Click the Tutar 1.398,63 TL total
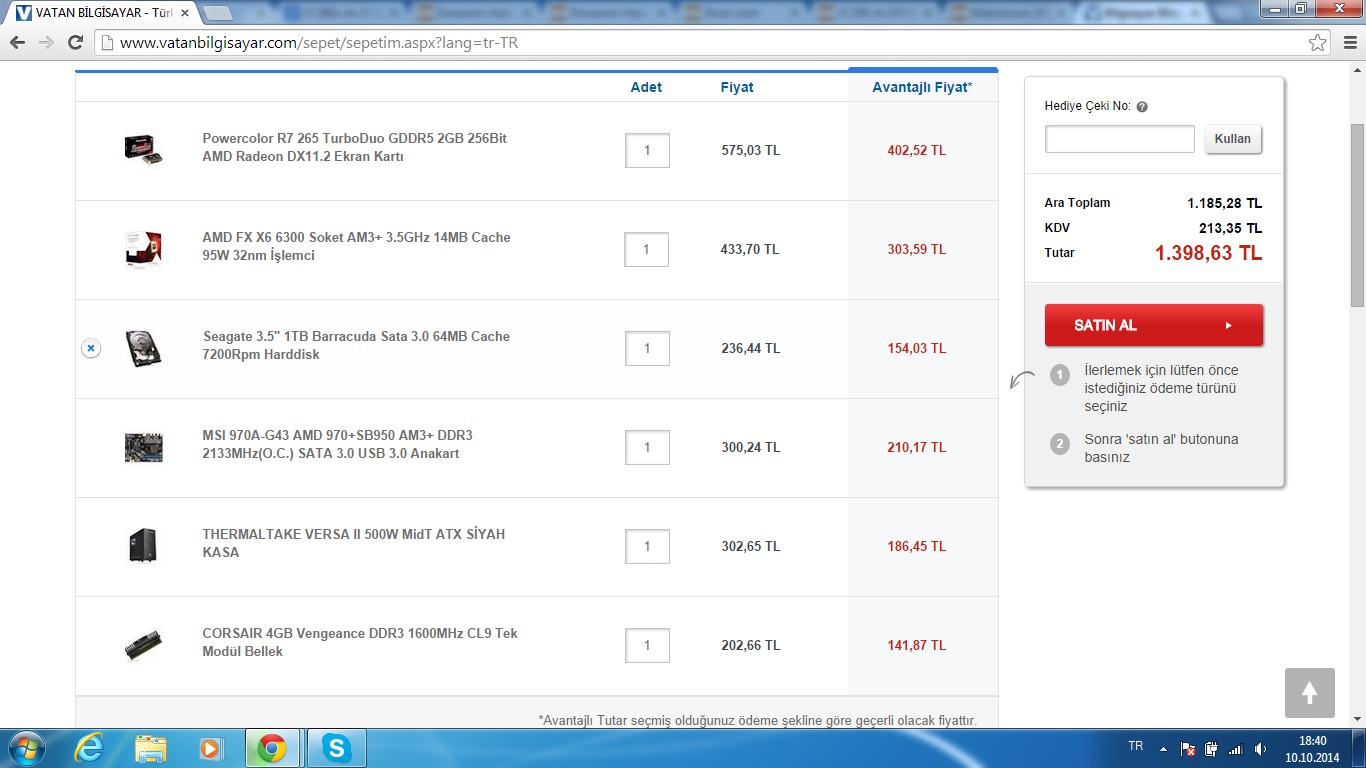This screenshot has width=1366, height=768. point(1208,253)
